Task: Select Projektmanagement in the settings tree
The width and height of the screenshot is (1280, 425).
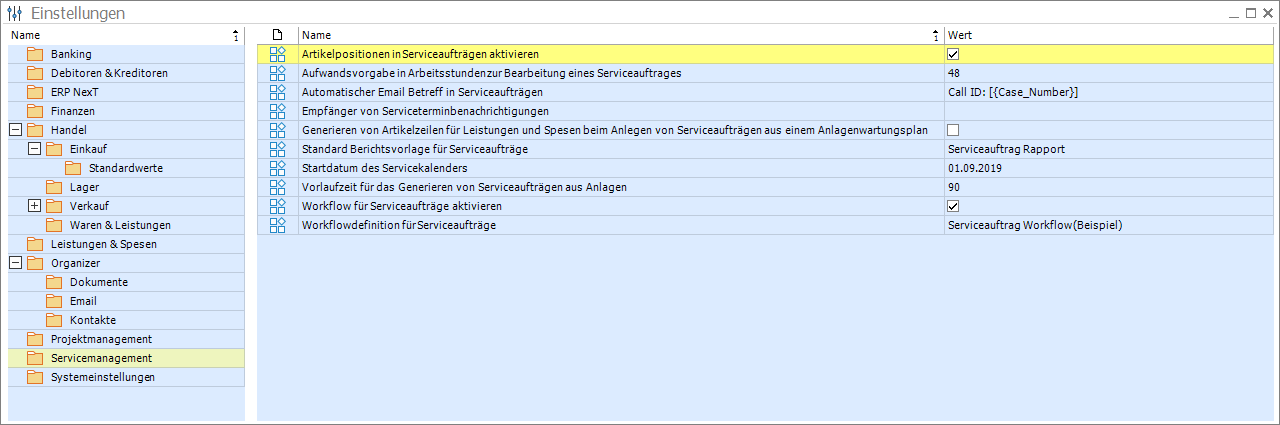Action: [x=101, y=339]
